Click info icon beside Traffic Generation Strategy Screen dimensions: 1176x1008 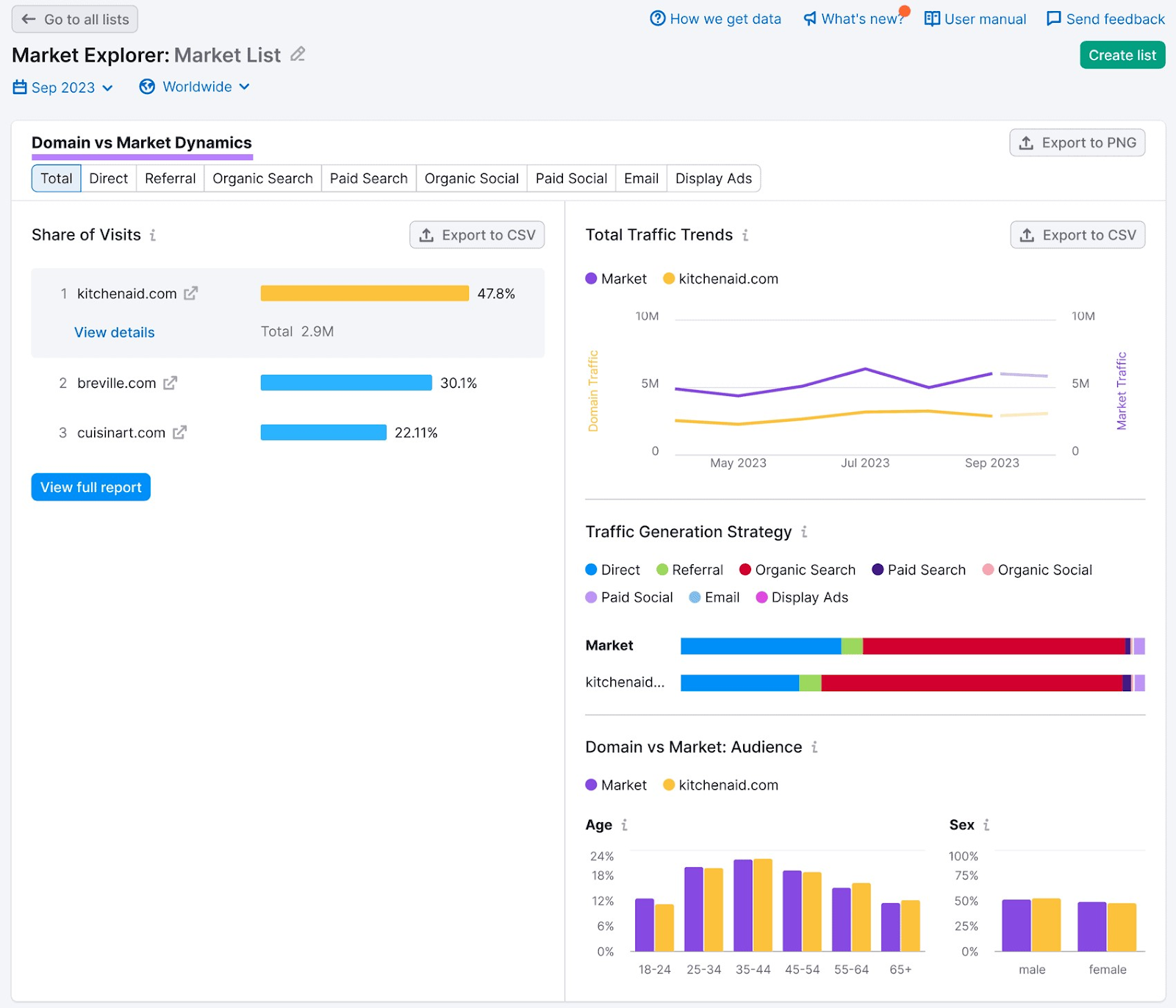(x=804, y=532)
